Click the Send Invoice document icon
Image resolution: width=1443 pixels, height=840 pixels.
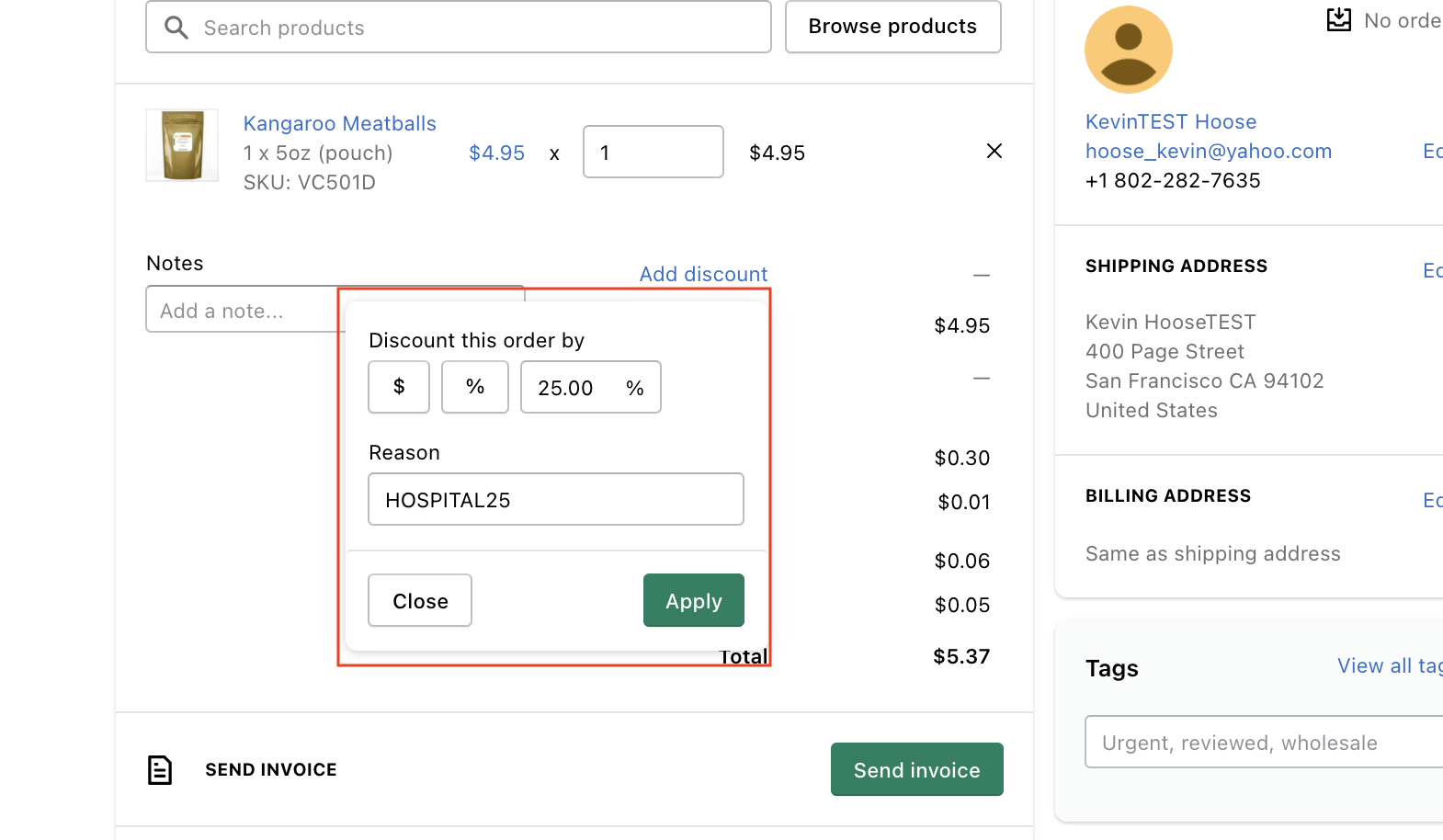click(160, 770)
